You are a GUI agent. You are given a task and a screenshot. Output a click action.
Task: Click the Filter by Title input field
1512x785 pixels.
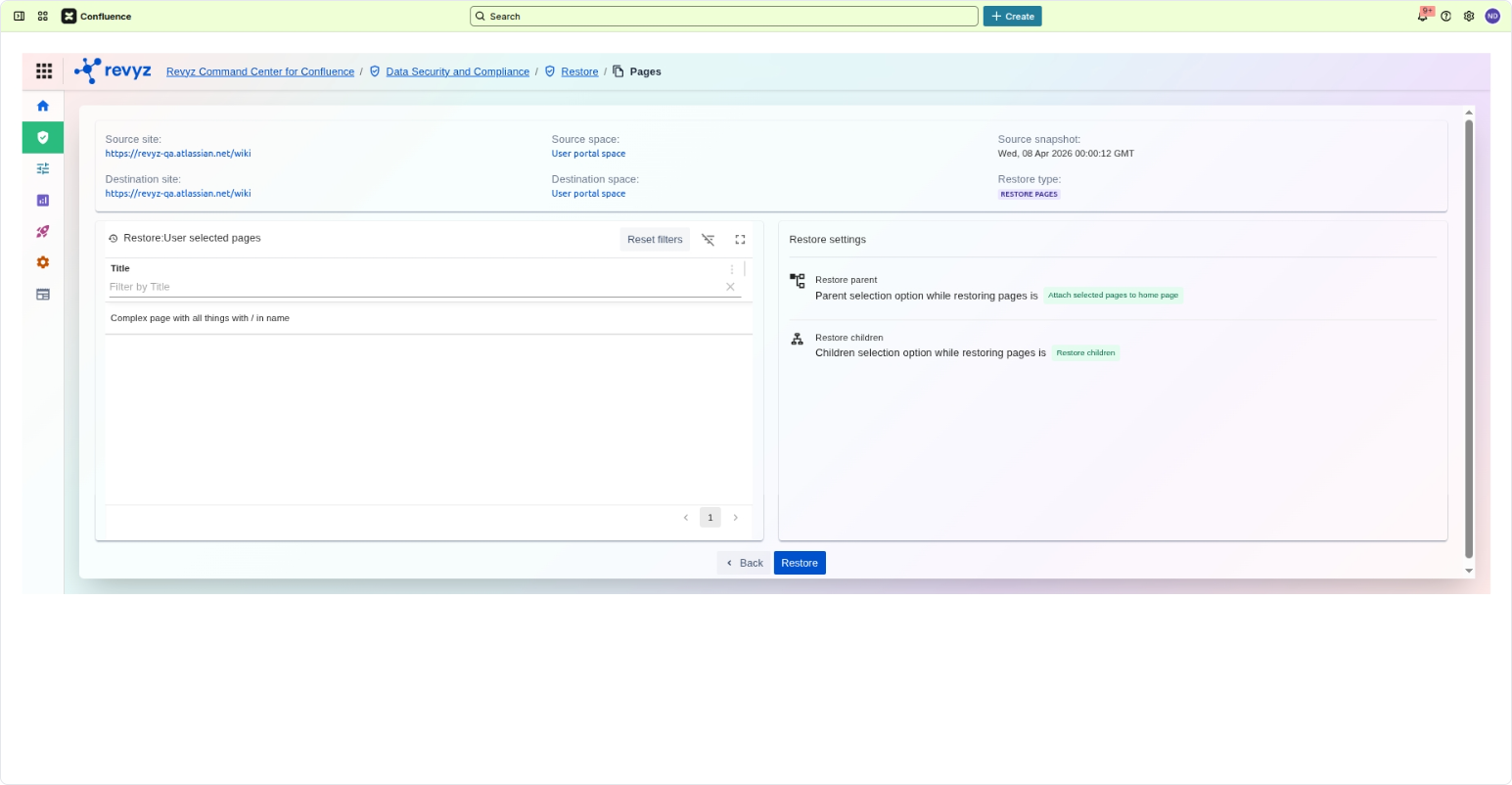coord(413,287)
